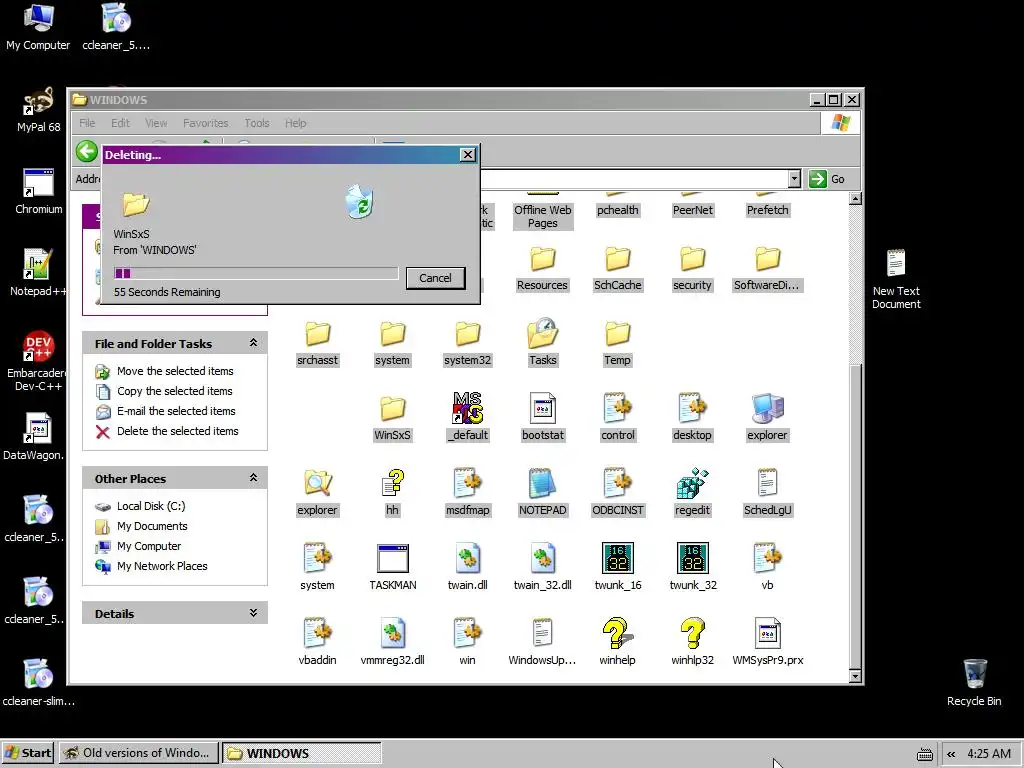Click the Back arrow in Explorer toolbar

[x=87, y=152]
